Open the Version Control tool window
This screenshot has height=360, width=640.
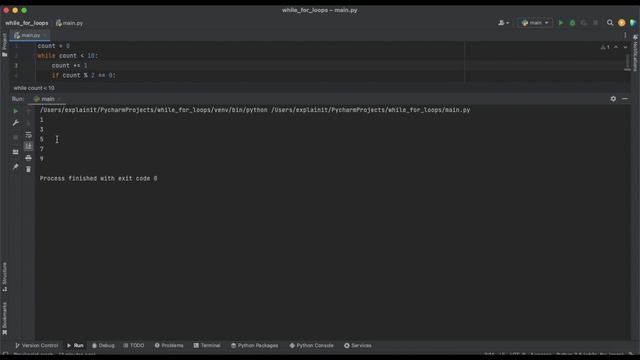point(37,345)
